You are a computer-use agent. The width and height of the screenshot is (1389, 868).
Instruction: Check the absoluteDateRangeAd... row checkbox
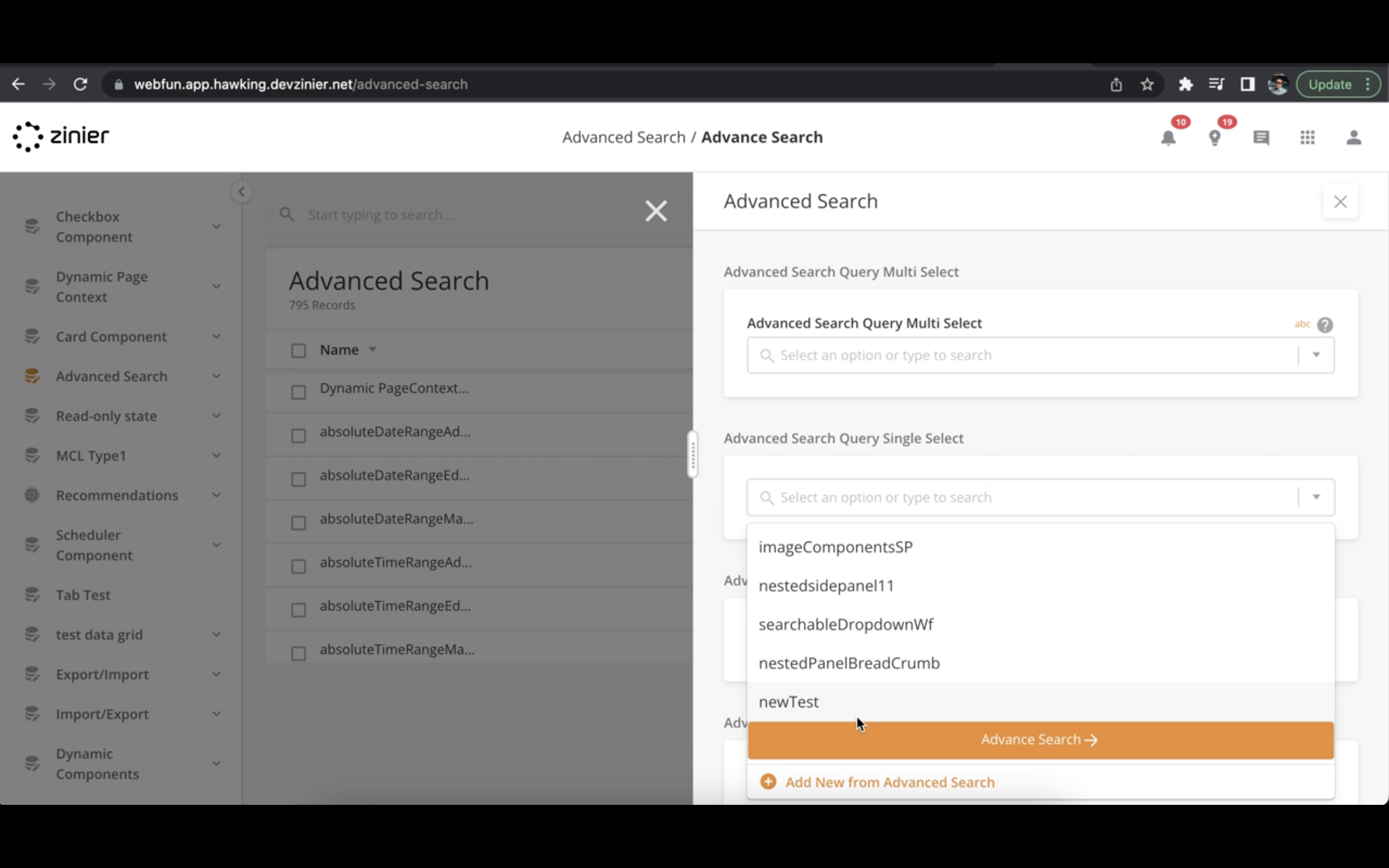(298, 436)
